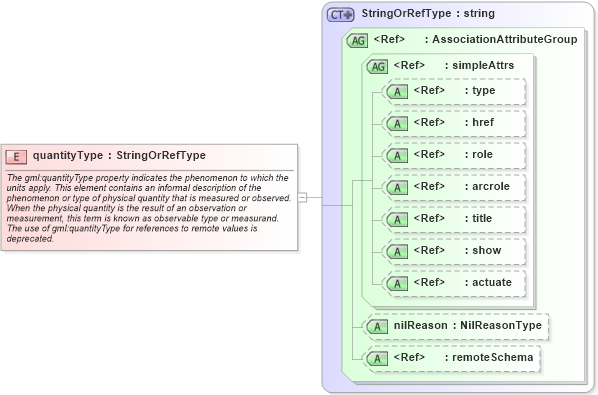
Task: Click the A icon of nilReason attribute
Action: pos(377,326)
